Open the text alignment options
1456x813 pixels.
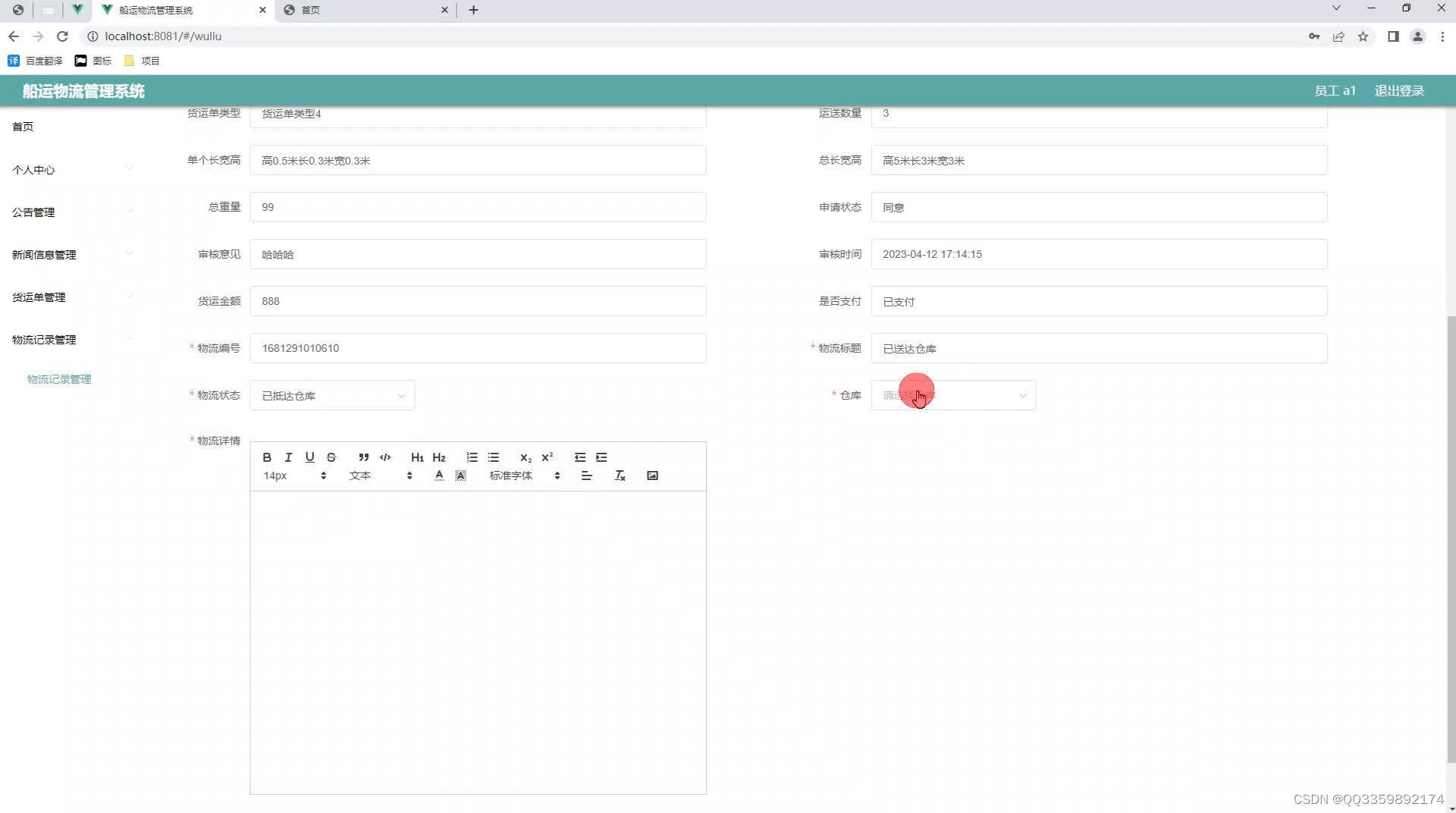pyautogui.click(x=586, y=476)
